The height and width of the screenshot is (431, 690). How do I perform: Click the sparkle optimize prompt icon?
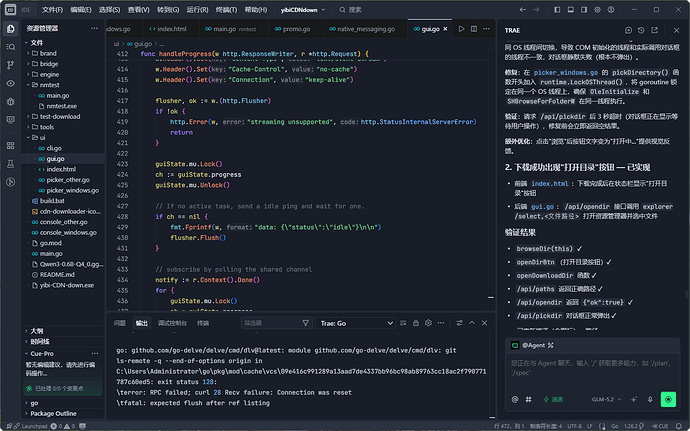pyautogui.click(x=634, y=399)
